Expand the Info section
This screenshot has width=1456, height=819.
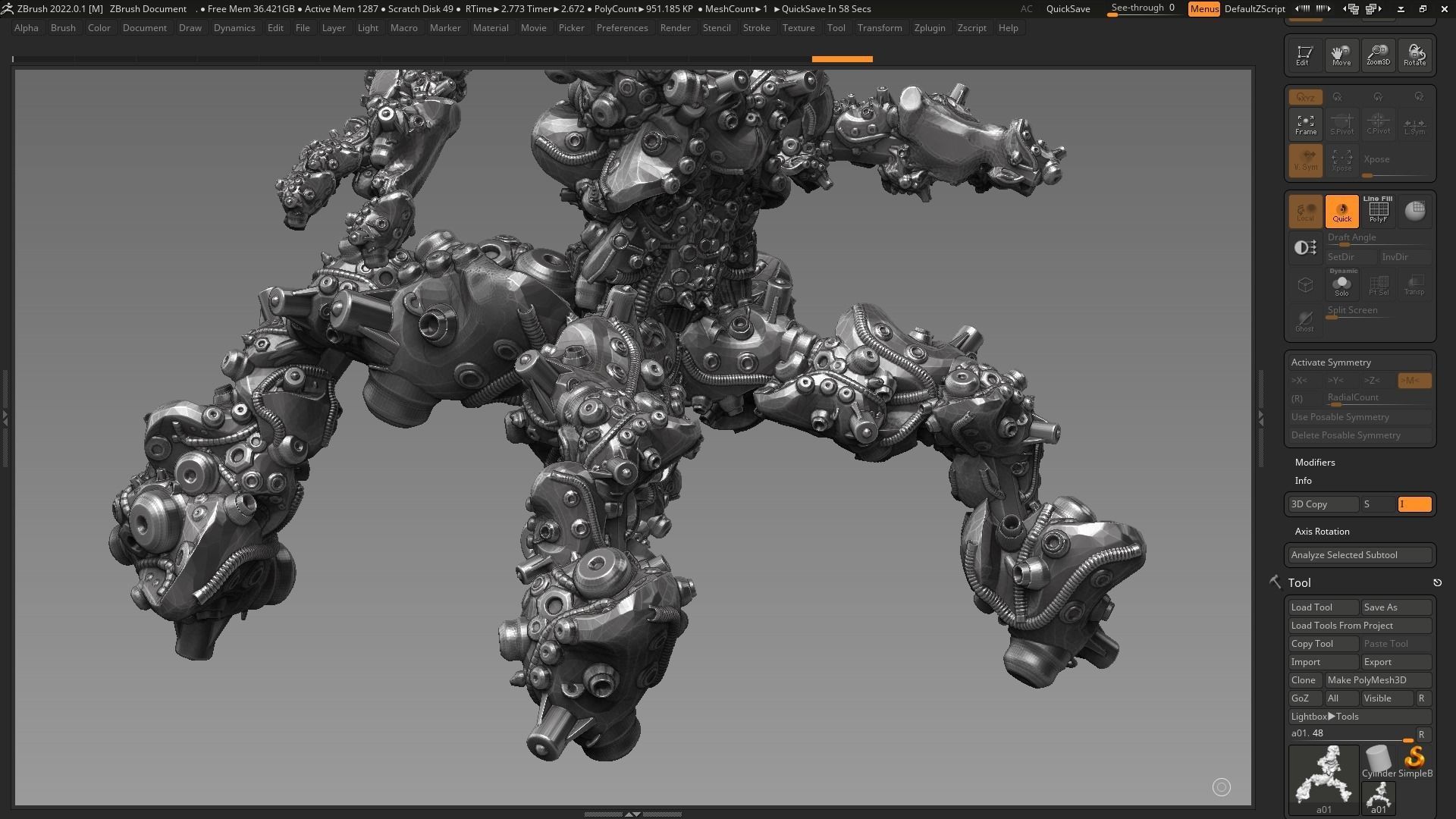1303,481
